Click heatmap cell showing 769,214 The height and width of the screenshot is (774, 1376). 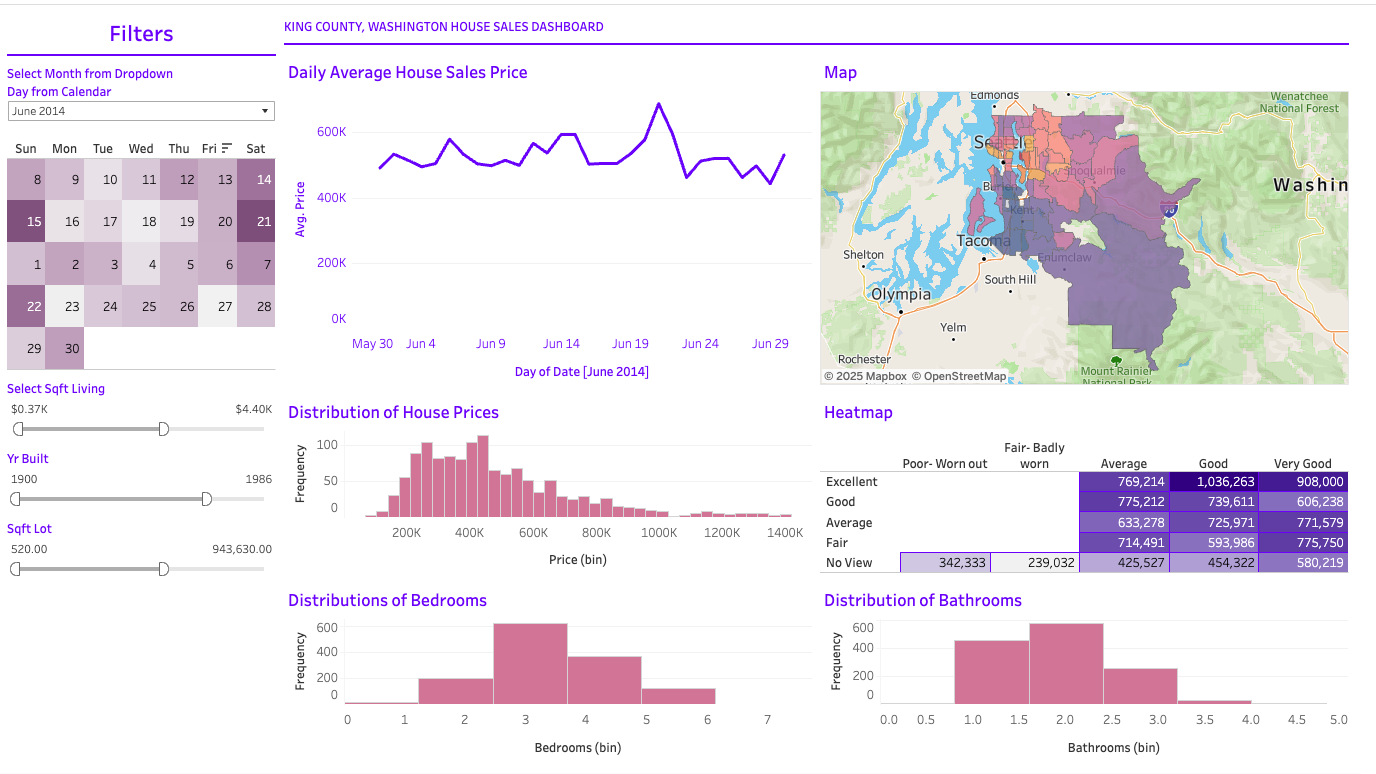coord(1124,482)
